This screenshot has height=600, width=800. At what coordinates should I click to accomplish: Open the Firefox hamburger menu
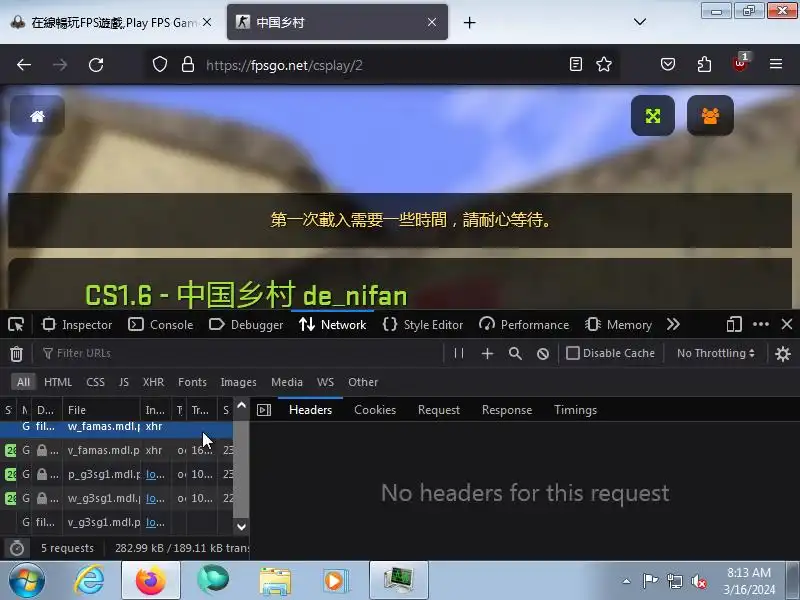coord(776,64)
